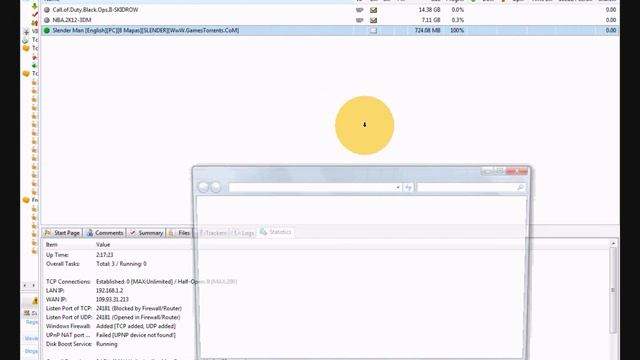The image size is (640, 360).
Task: Switch to the Summary tab
Action: pos(146,233)
